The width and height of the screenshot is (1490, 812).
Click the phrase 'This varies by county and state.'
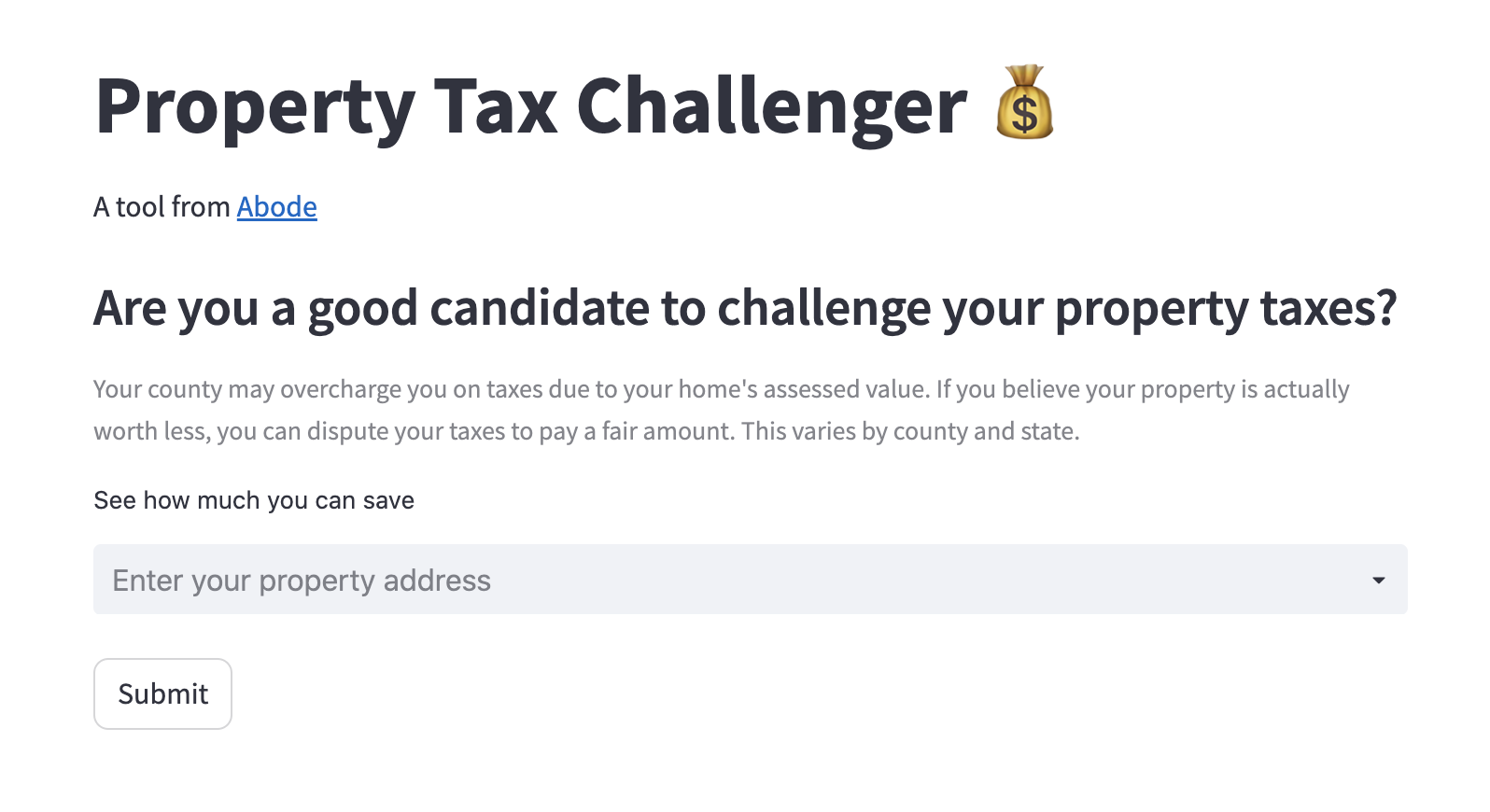910,431
